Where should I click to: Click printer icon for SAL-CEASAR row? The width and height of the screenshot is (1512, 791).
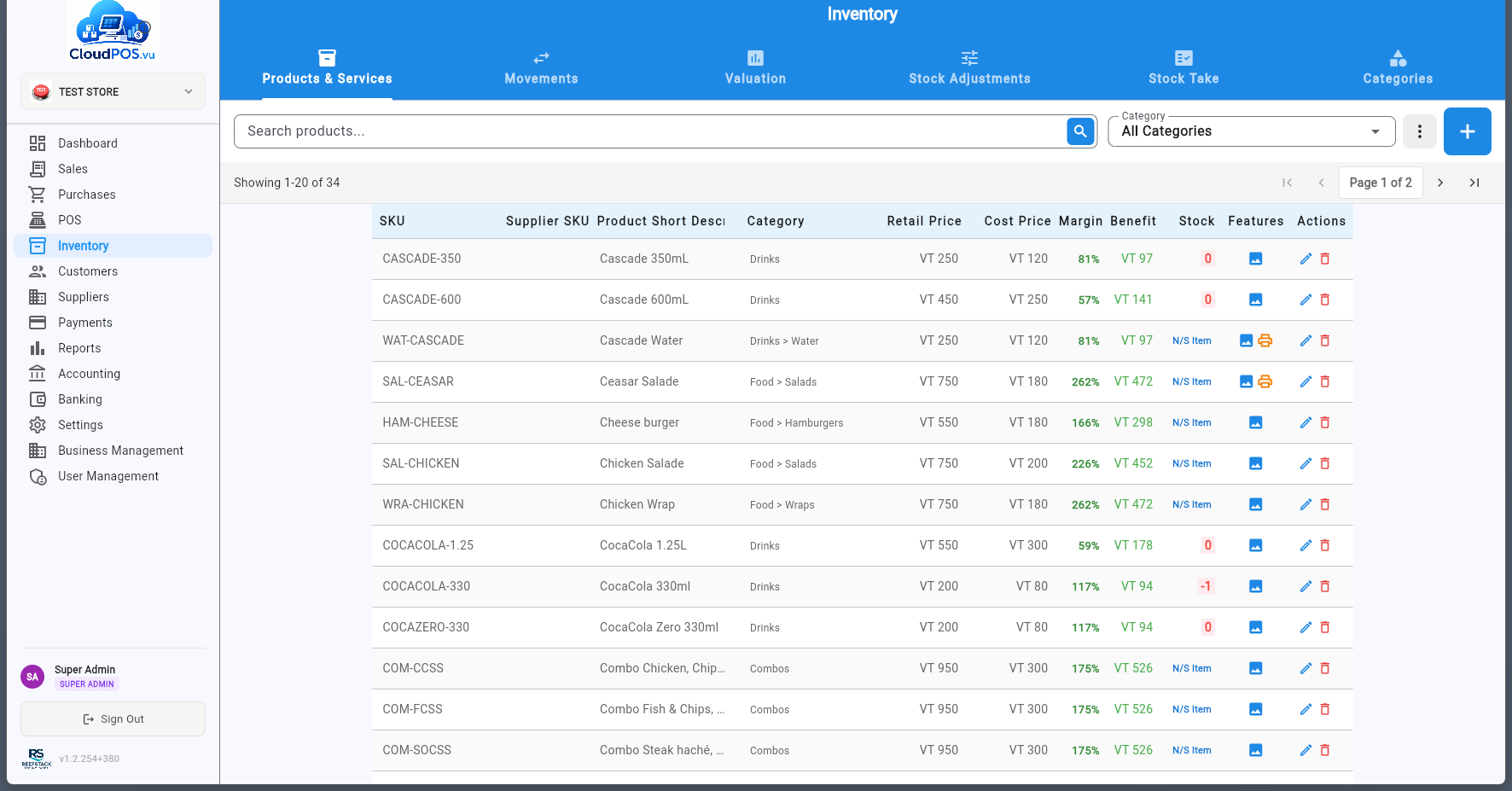(x=1265, y=381)
